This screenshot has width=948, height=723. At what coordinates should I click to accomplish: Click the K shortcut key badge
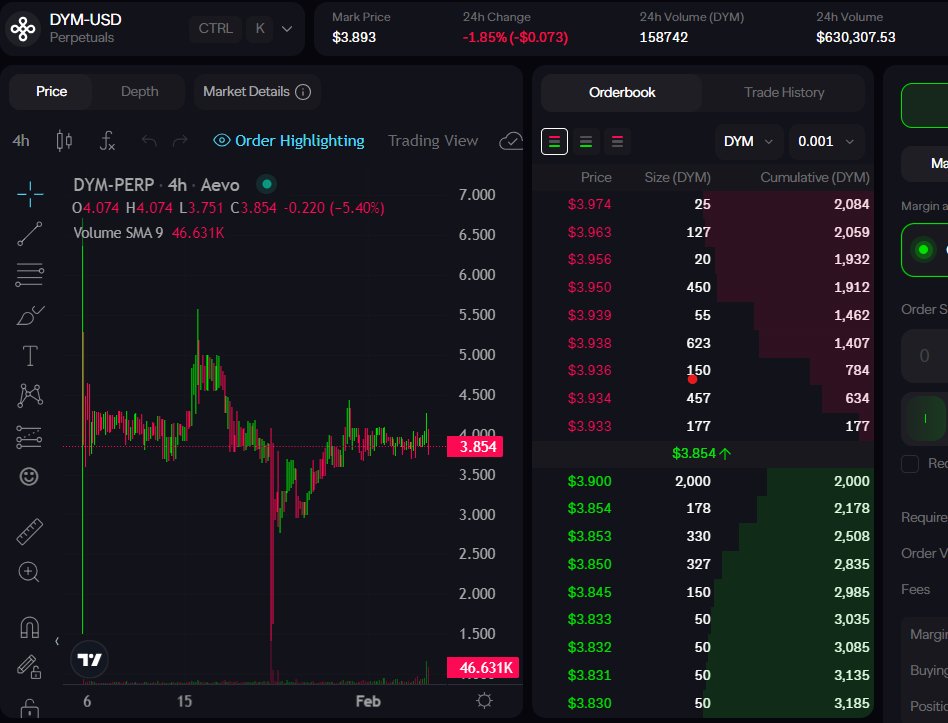coord(260,28)
